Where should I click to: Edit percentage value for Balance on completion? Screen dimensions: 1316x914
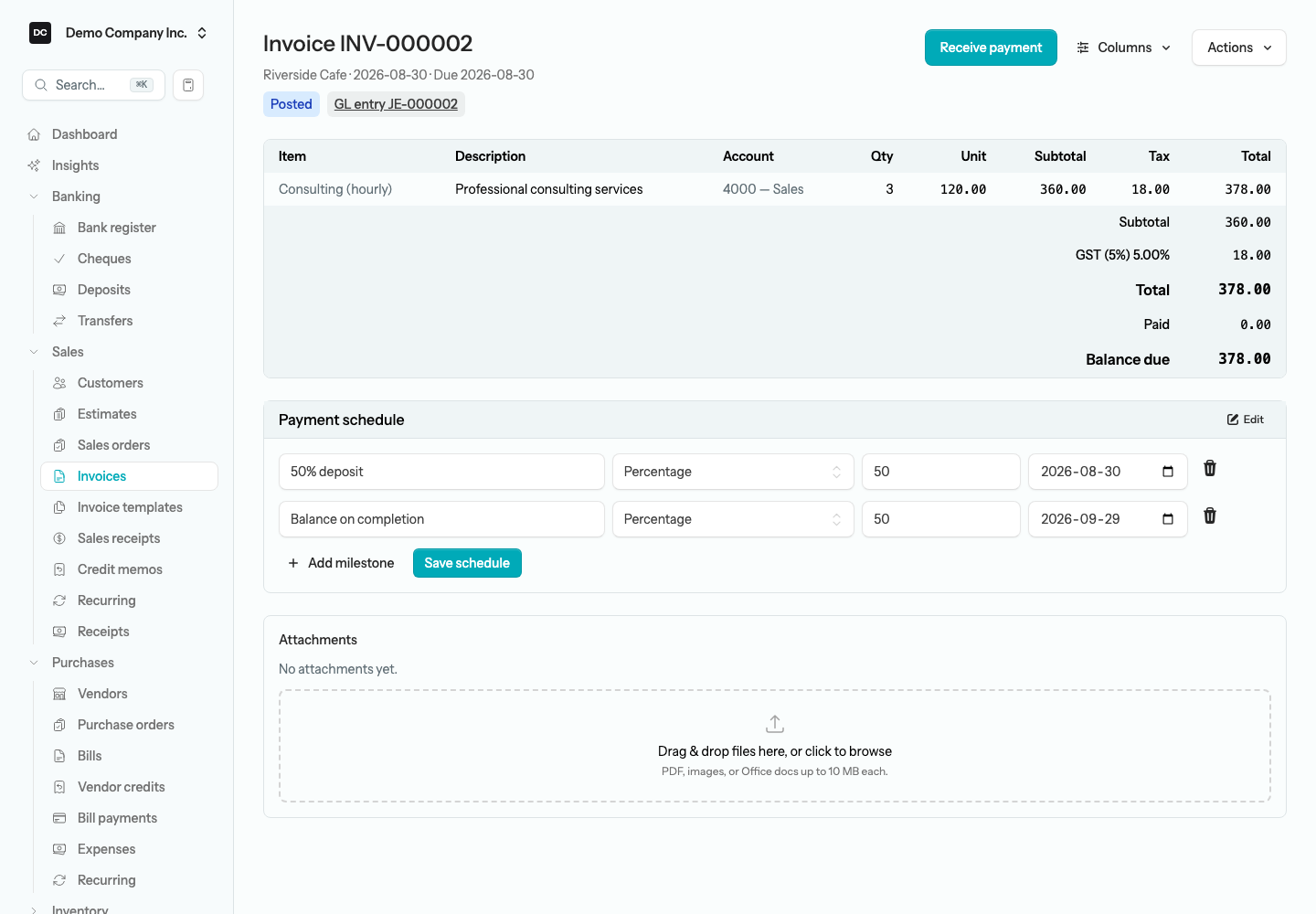941,519
